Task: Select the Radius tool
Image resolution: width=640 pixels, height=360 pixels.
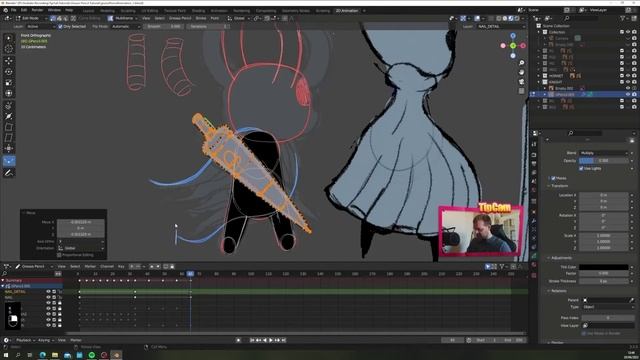Action: [9, 116]
